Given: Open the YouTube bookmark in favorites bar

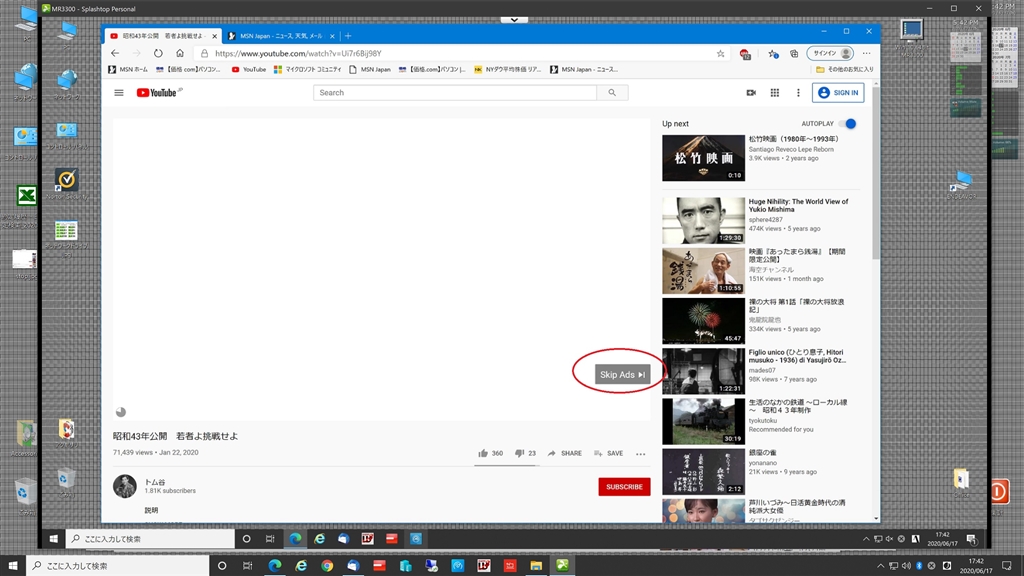Looking at the screenshot, I should (x=249, y=69).
